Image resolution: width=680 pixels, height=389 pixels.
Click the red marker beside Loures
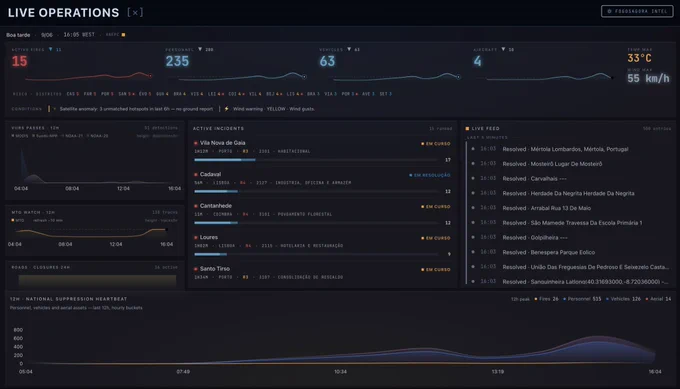[x=196, y=237]
